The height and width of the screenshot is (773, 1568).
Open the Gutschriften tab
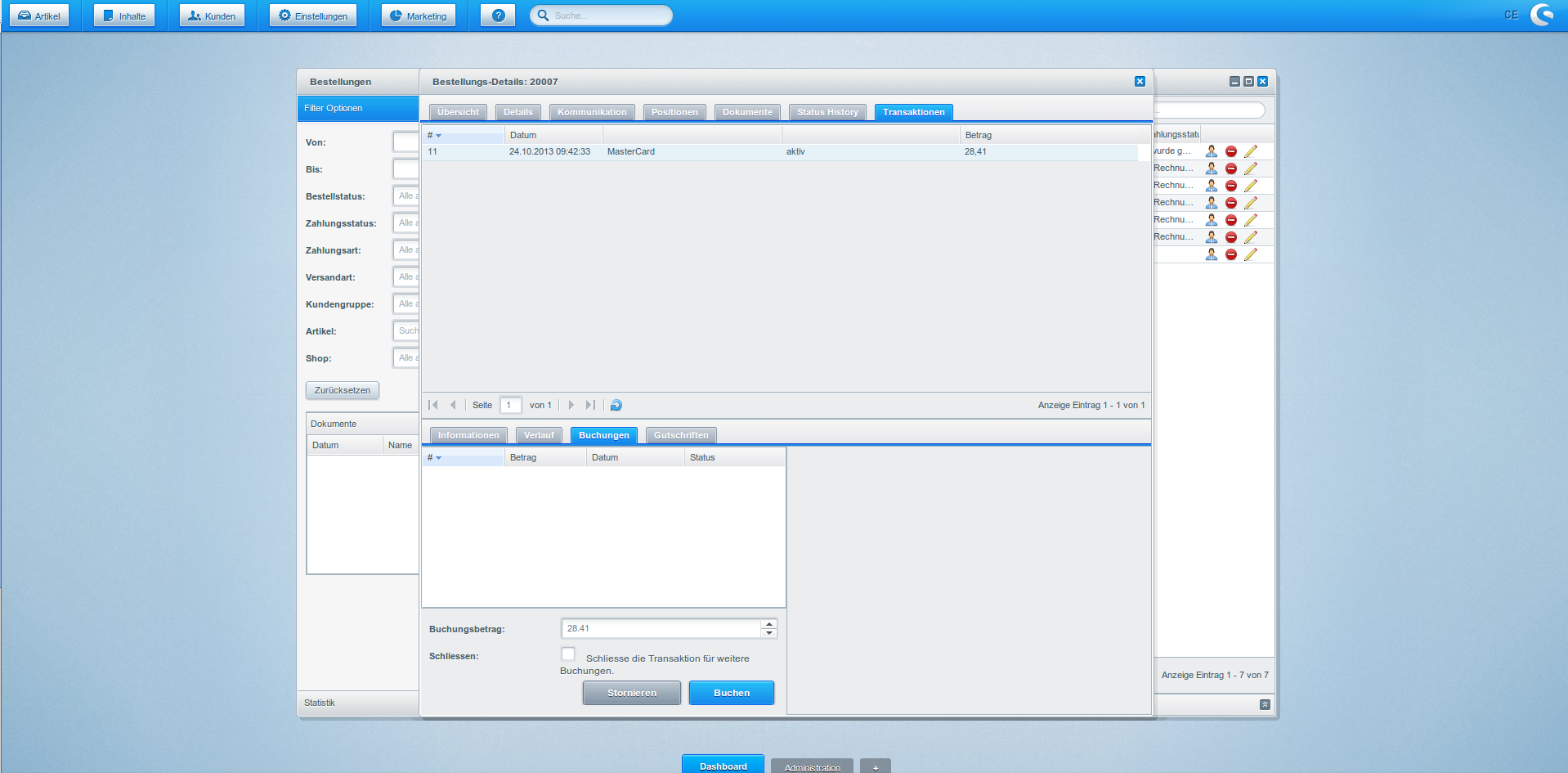pyautogui.click(x=681, y=435)
